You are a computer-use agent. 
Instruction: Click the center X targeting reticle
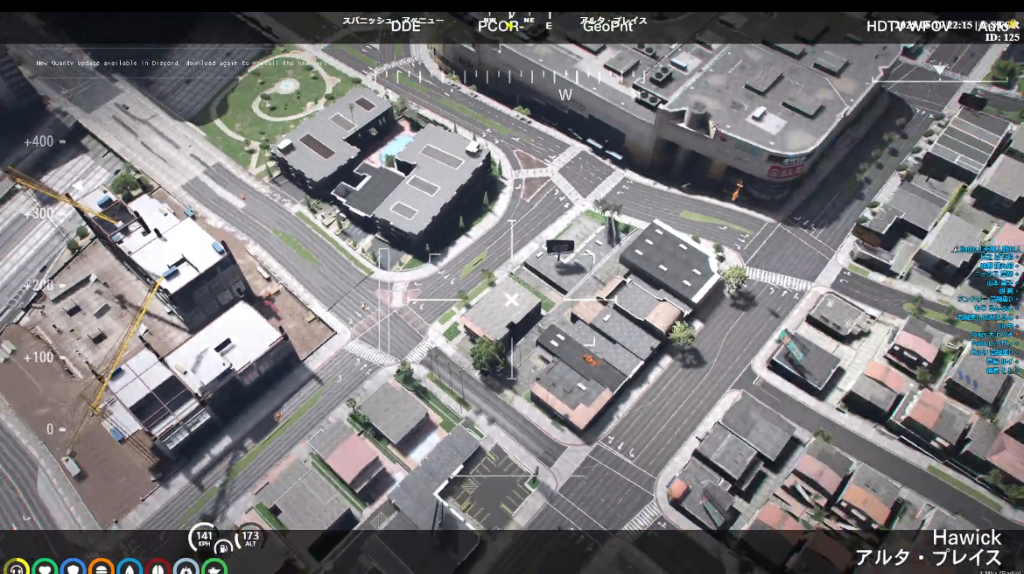tap(511, 300)
